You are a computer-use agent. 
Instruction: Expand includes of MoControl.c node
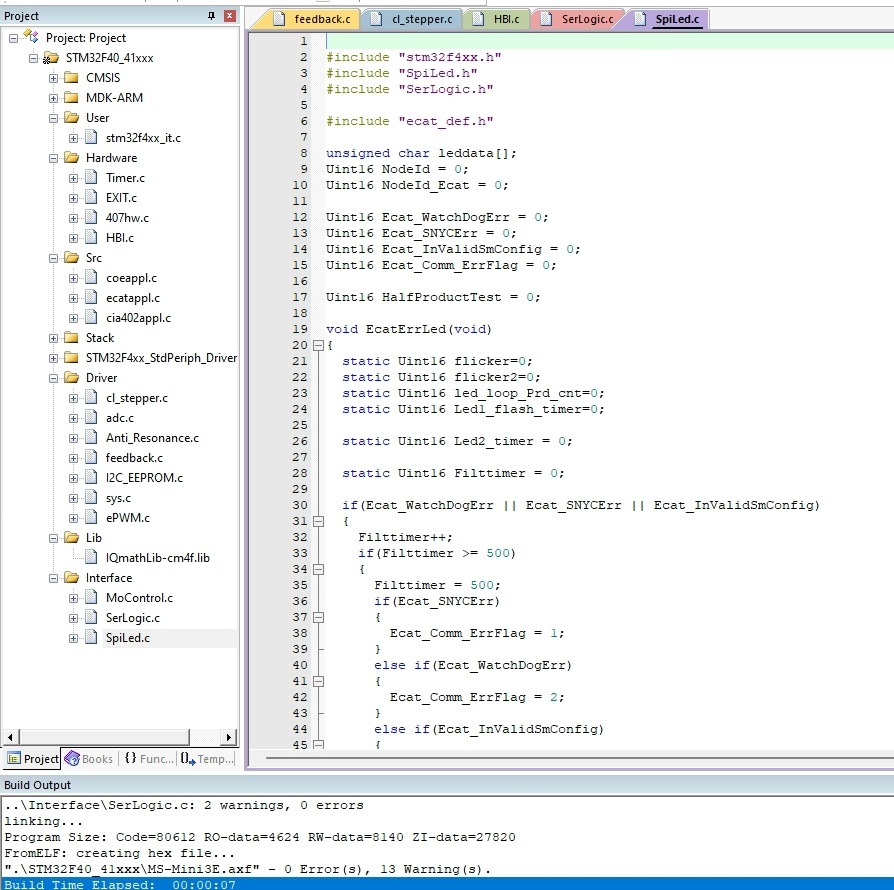tap(73, 598)
